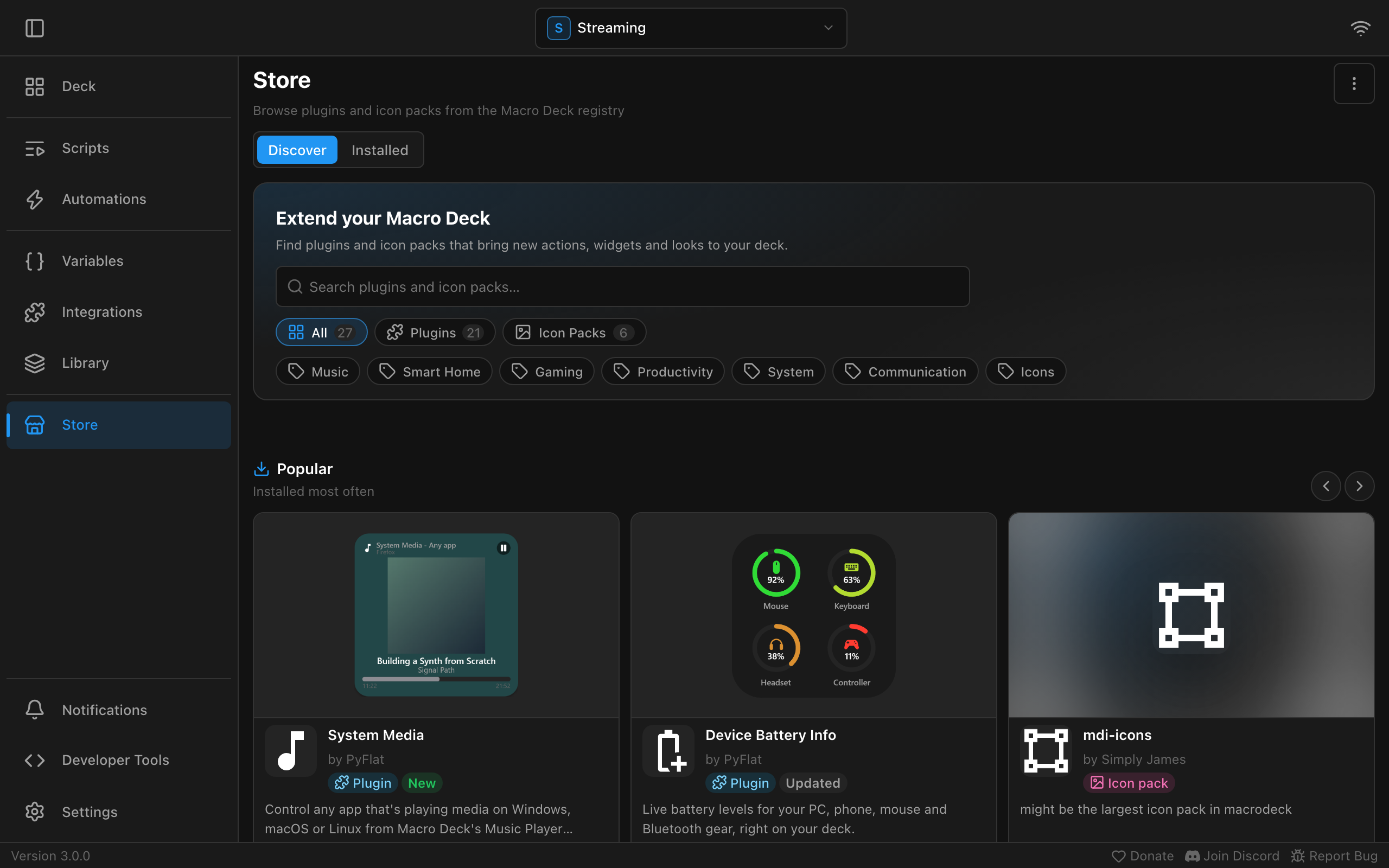This screenshot has height=868, width=1389.
Task: Navigate to Integrations
Action: click(x=119, y=312)
